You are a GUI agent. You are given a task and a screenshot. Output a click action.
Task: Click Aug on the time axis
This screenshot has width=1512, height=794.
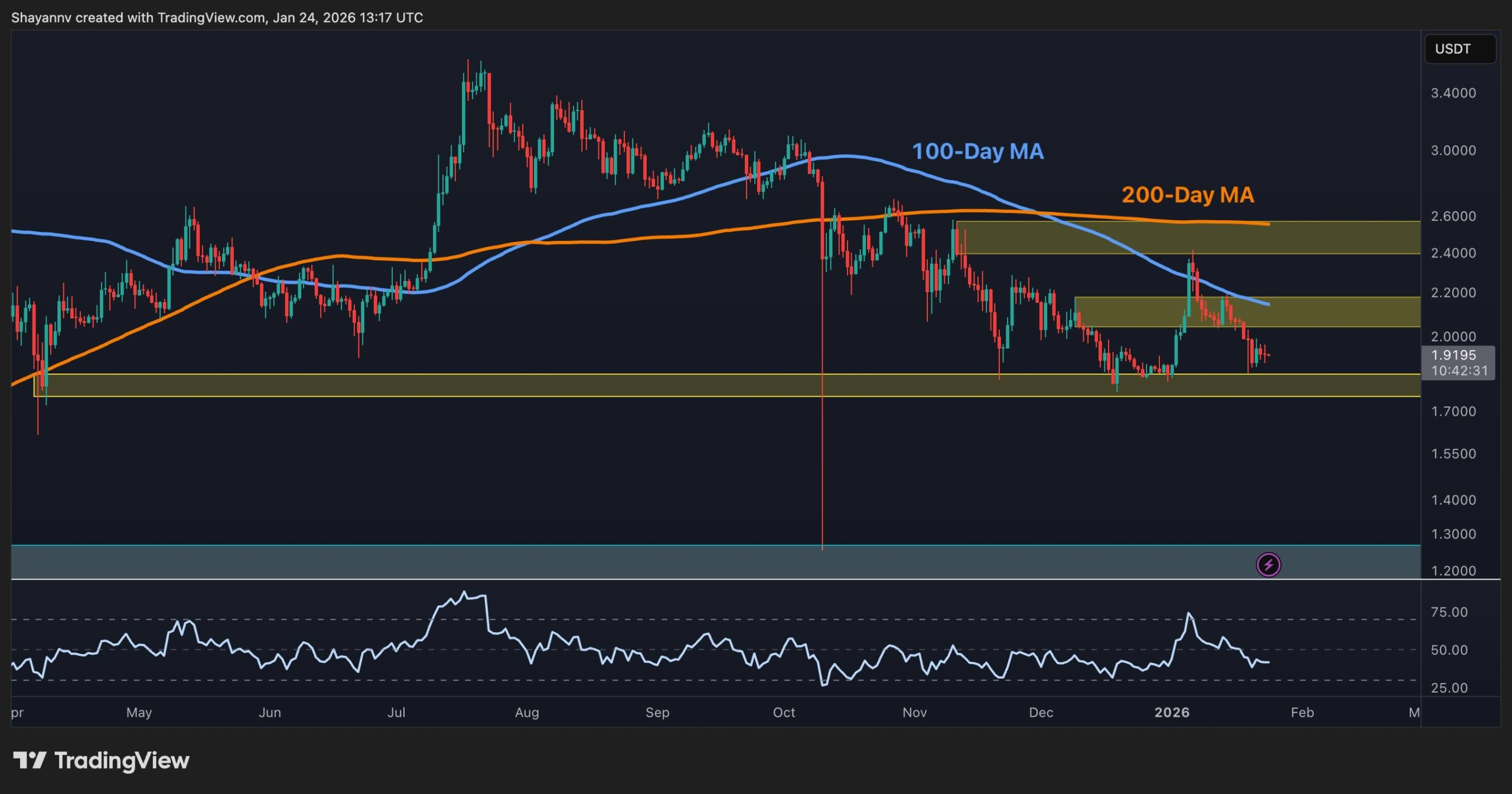[527, 712]
